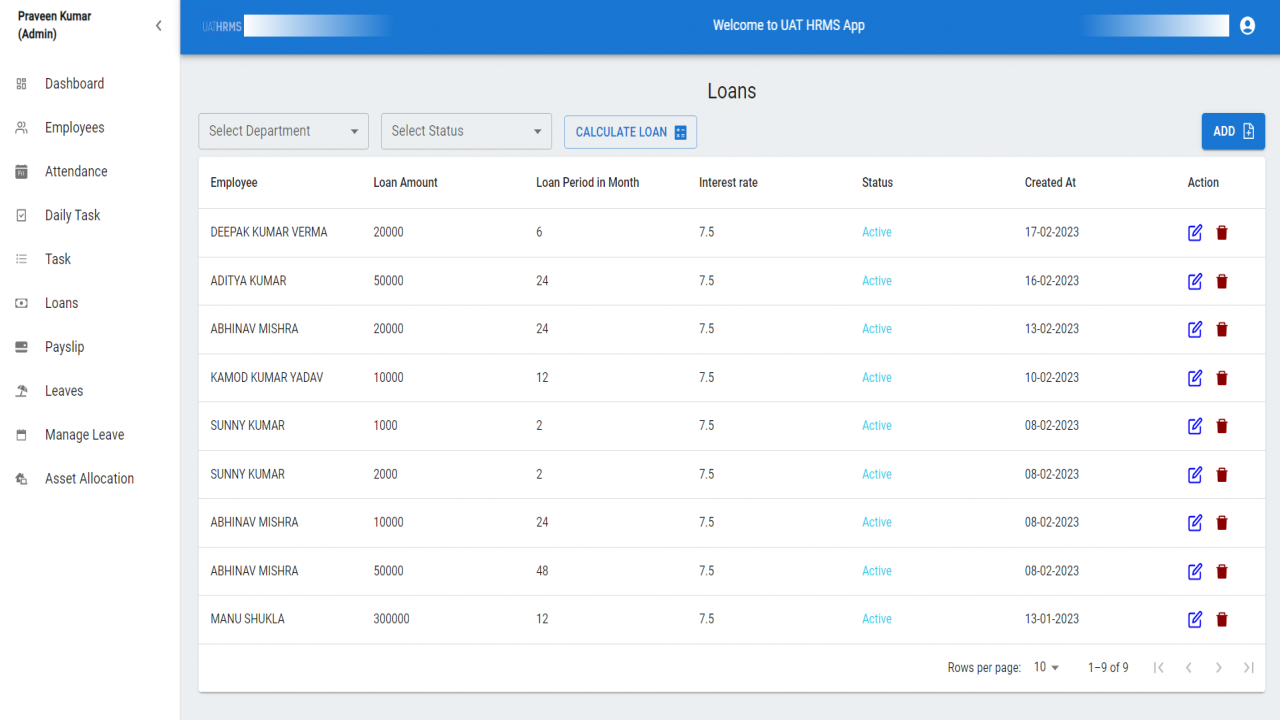
Task: Click the CALCULATE LOAN button
Action: click(630, 132)
